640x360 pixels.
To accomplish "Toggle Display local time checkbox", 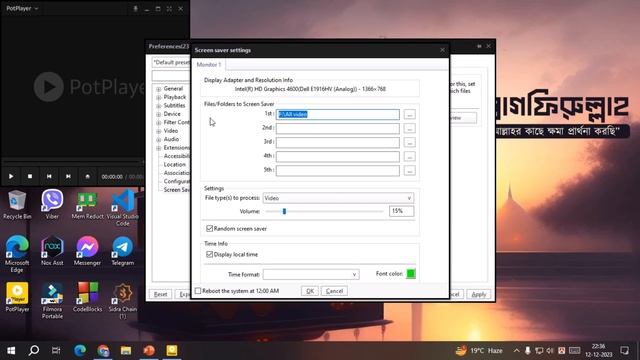I will [209, 254].
